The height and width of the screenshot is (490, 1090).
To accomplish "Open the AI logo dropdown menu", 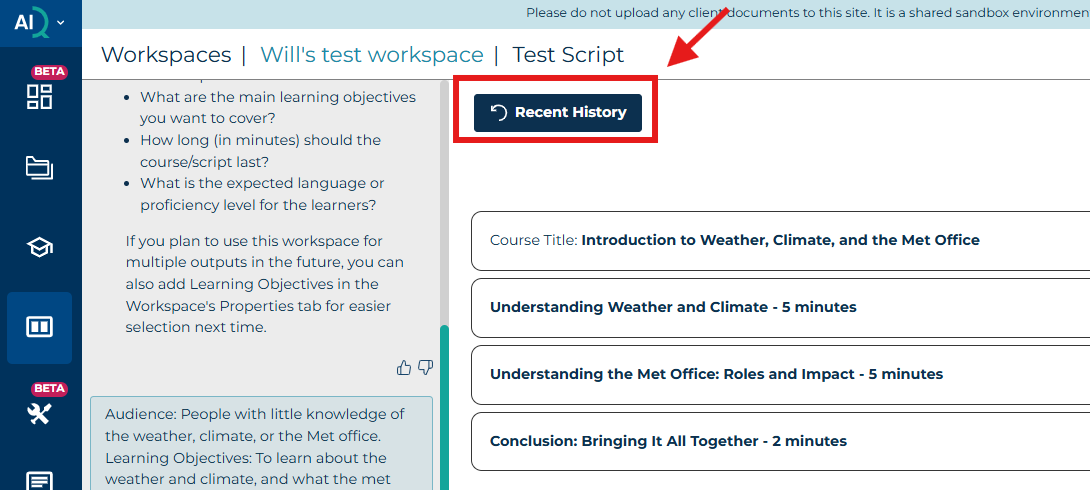I will (x=40, y=22).
